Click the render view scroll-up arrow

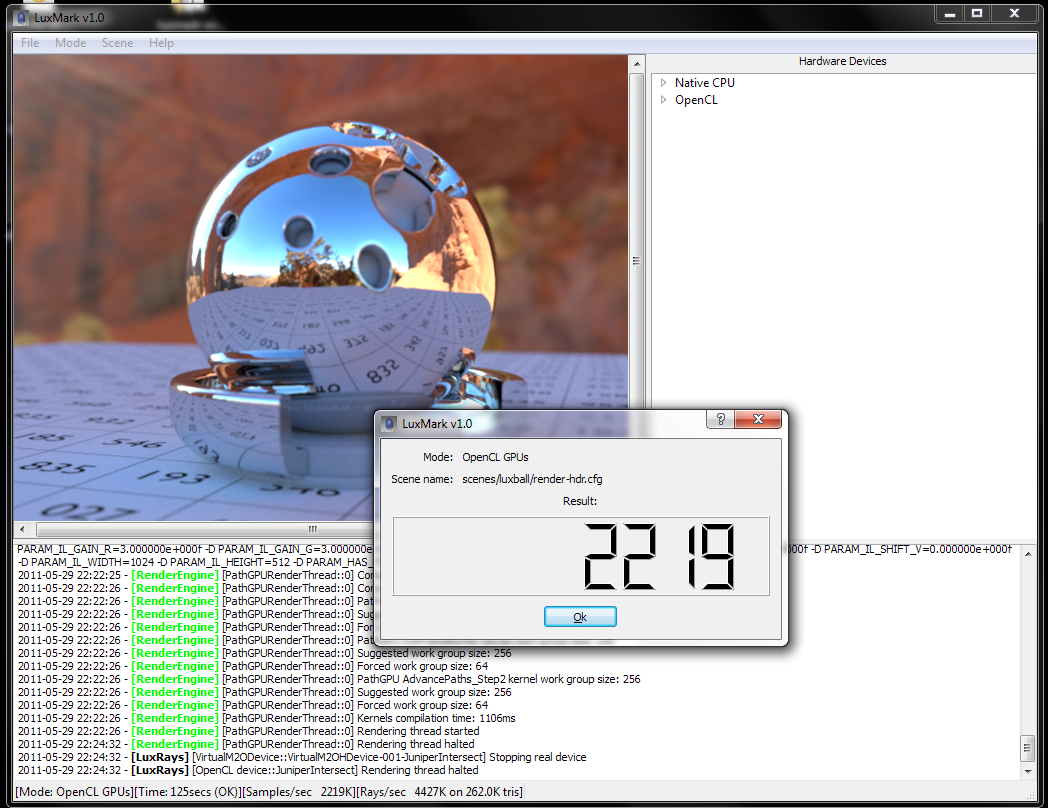[637, 64]
